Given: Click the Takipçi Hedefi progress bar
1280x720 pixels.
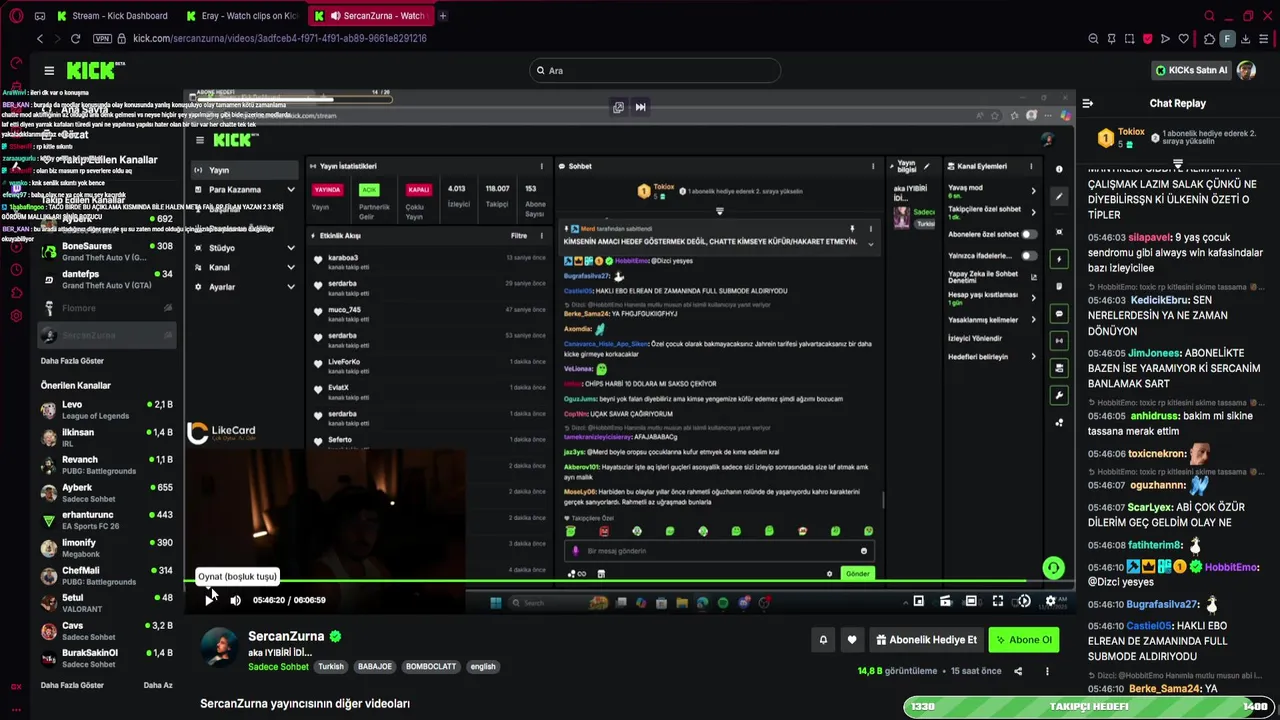Looking at the screenshot, I should (x=1089, y=707).
